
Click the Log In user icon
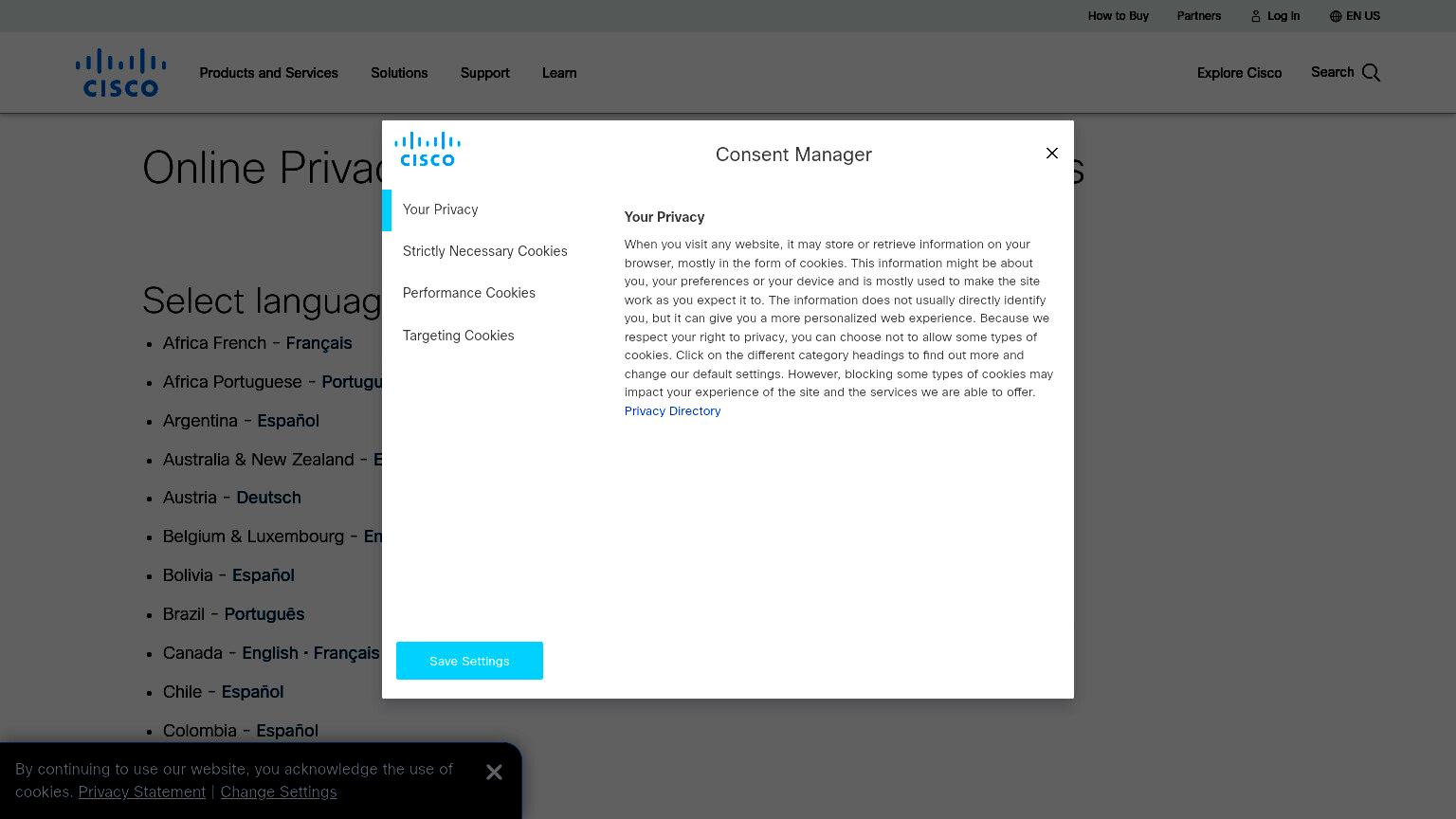click(1256, 16)
